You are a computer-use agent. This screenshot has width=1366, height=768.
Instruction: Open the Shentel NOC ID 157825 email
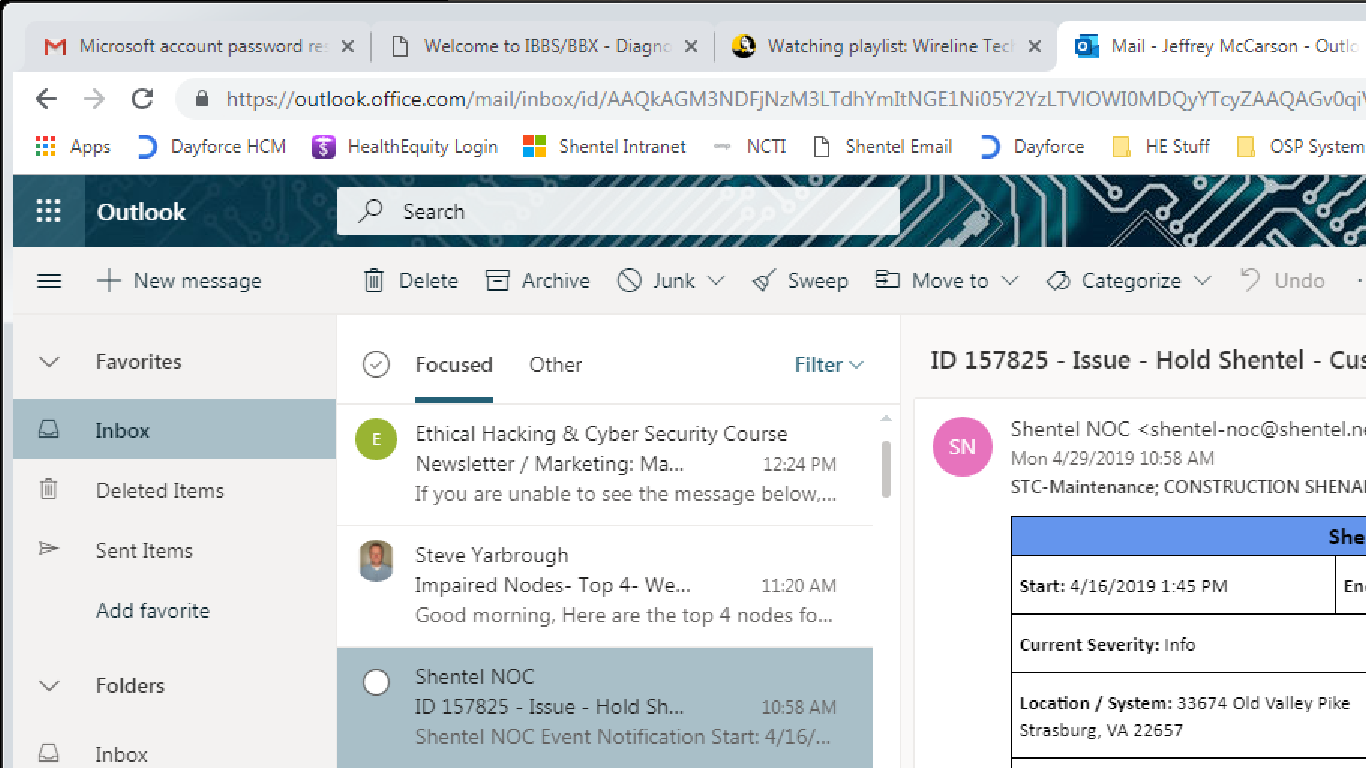pos(605,707)
